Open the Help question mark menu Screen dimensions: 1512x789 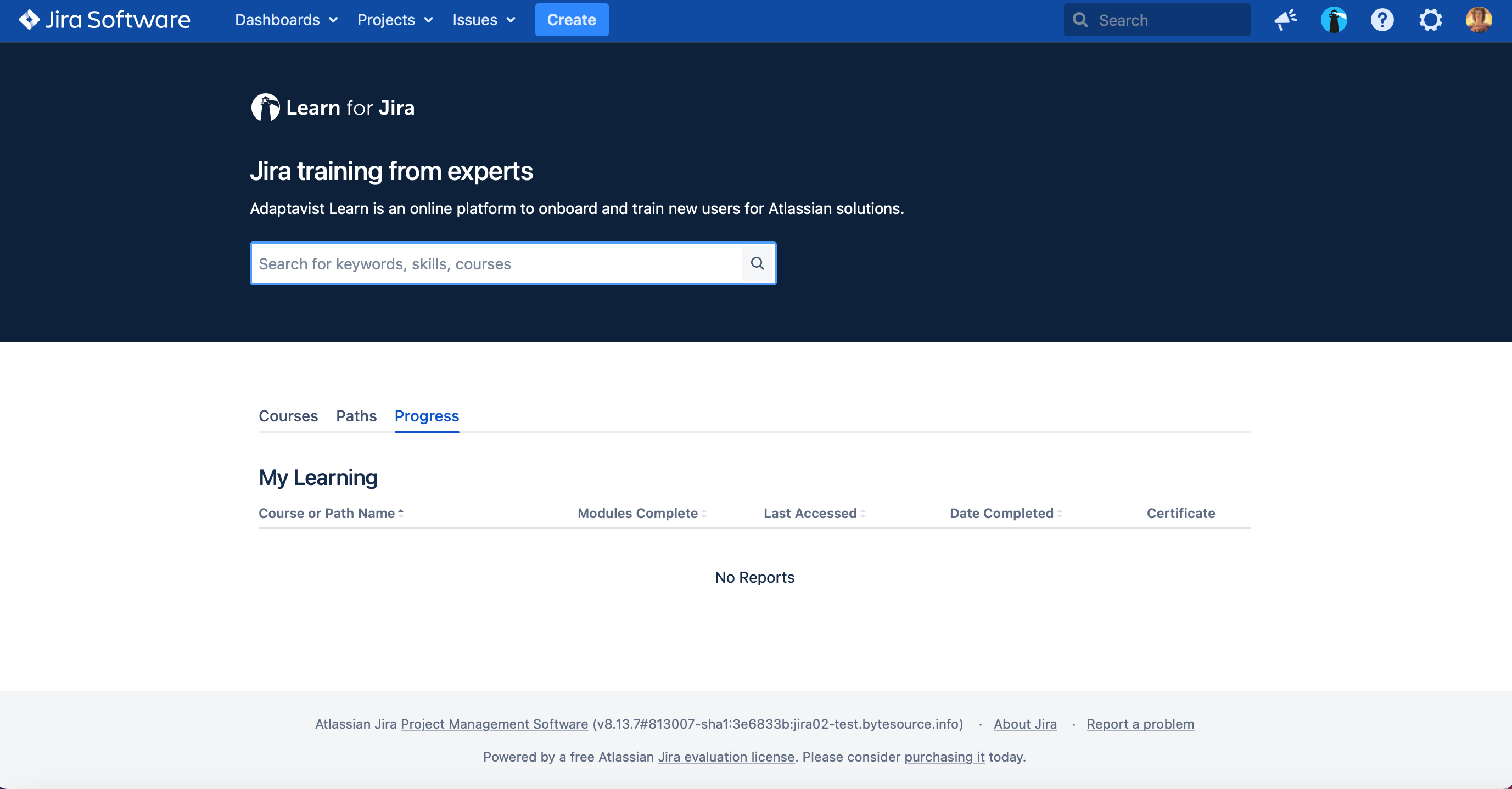coord(1382,20)
